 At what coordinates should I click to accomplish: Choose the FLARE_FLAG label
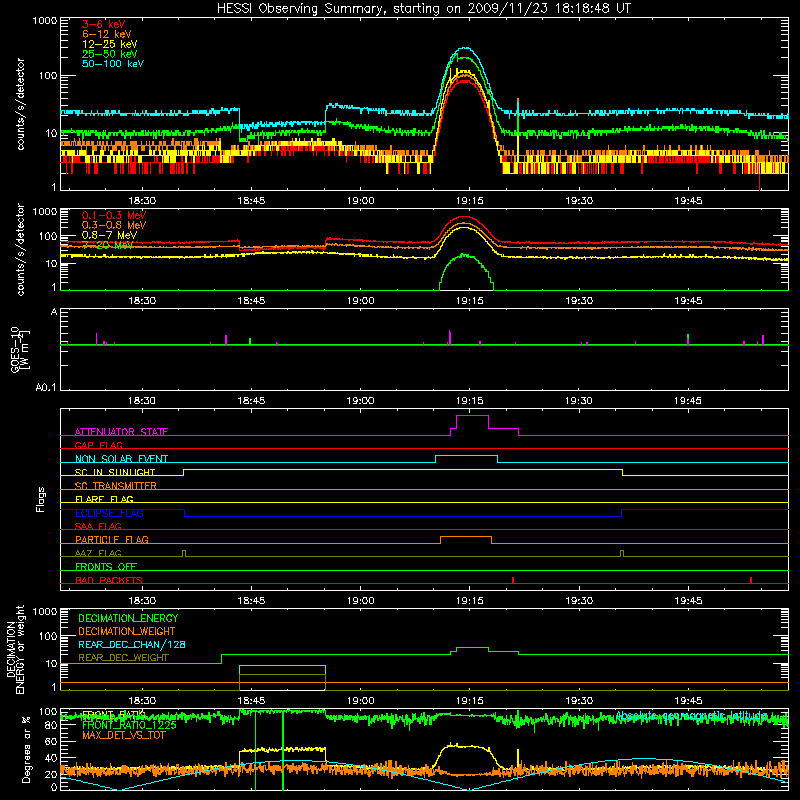(104, 499)
